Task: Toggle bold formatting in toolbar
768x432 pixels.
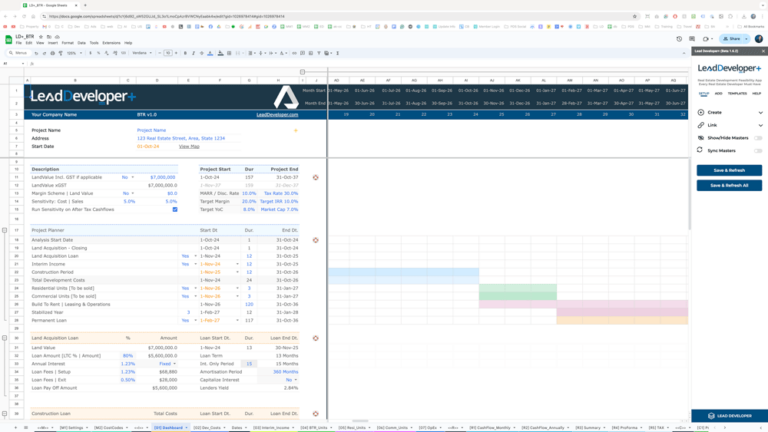Action: point(186,52)
